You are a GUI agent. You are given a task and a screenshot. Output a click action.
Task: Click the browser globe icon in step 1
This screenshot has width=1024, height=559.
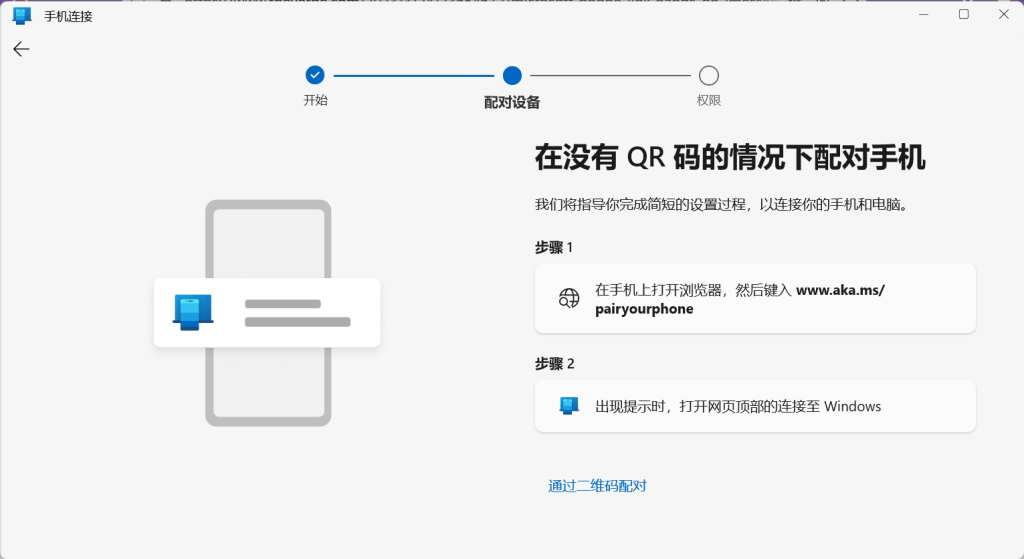569,298
